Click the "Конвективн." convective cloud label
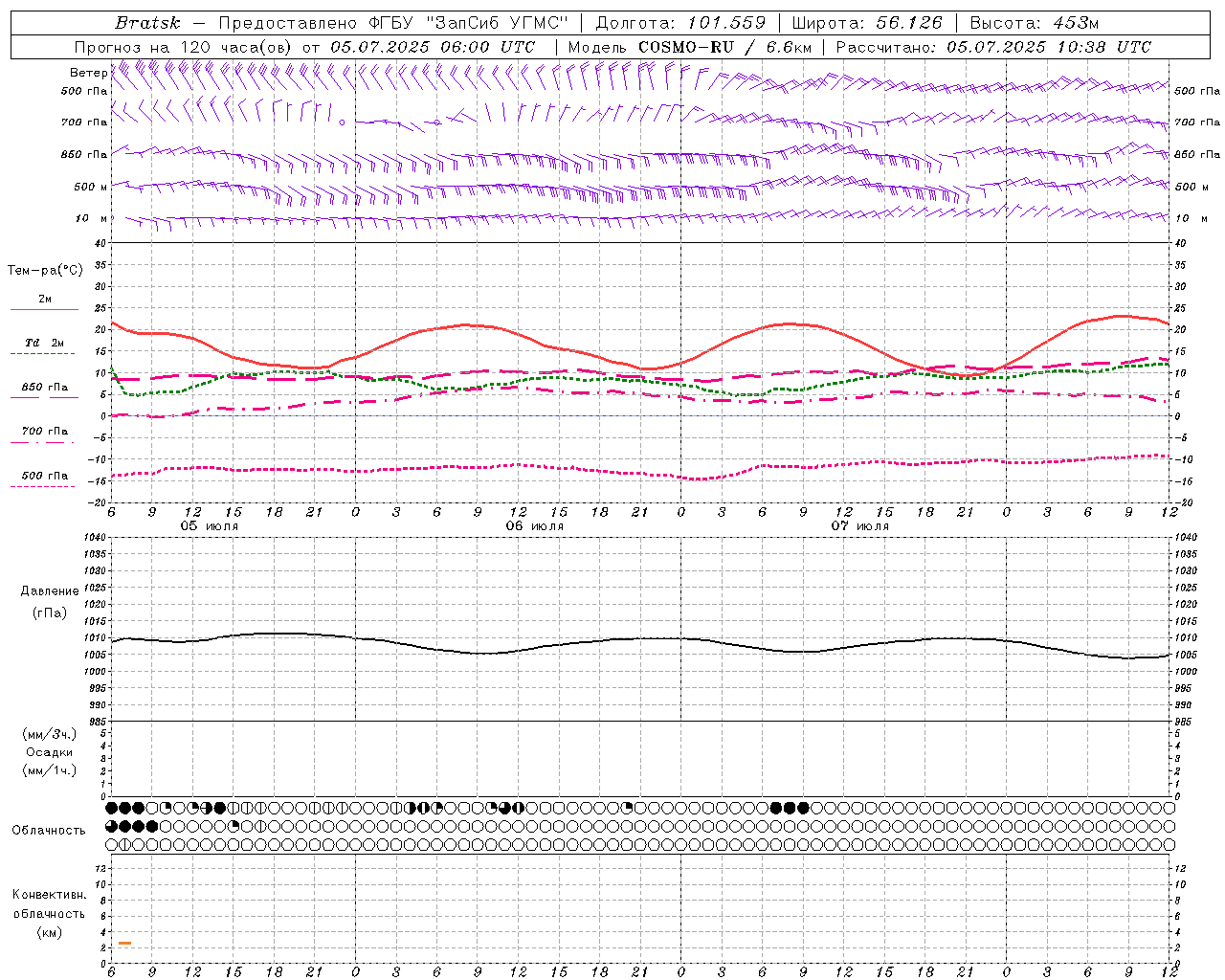This screenshot has width=1225, height=980. 50,895
